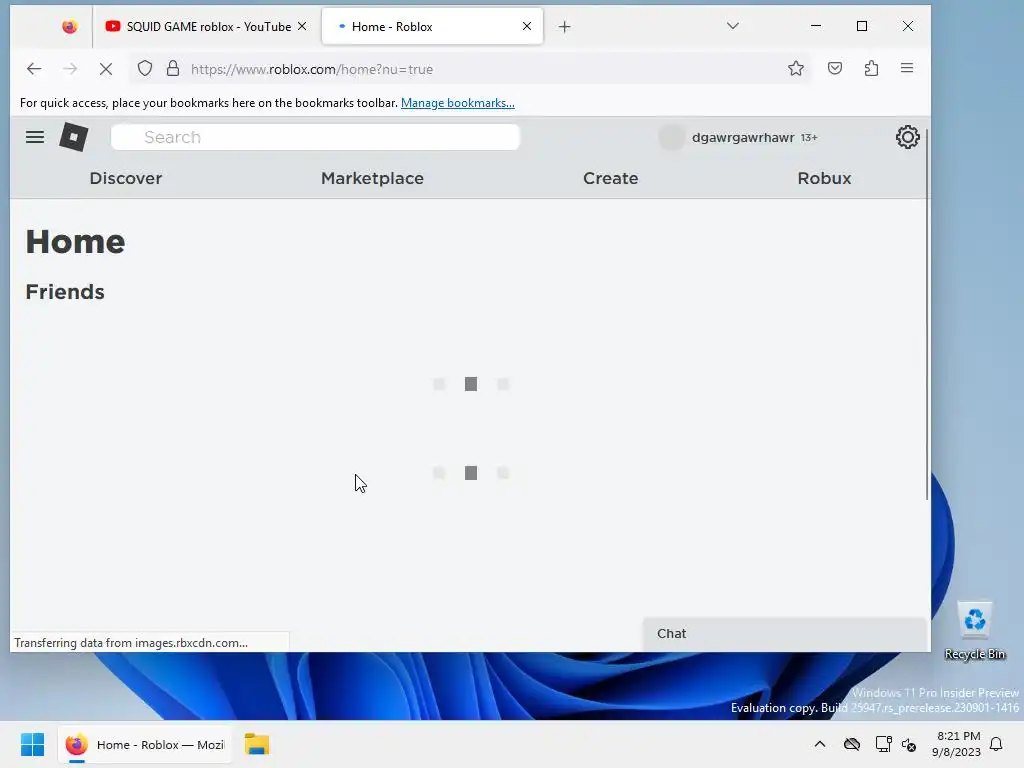Click the Firefox taskbar button
Screen dimensions: 1024x768
tap(145, 744)
